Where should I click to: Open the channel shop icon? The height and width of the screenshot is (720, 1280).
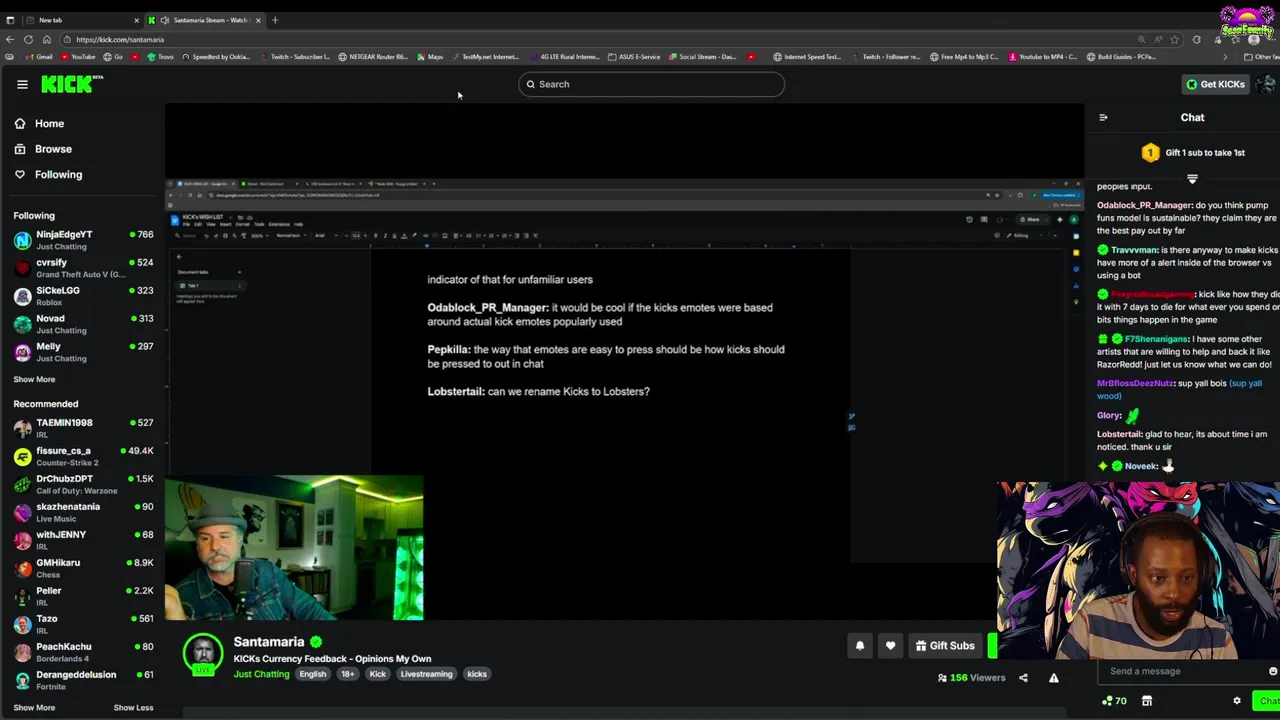click(1147, 701)
